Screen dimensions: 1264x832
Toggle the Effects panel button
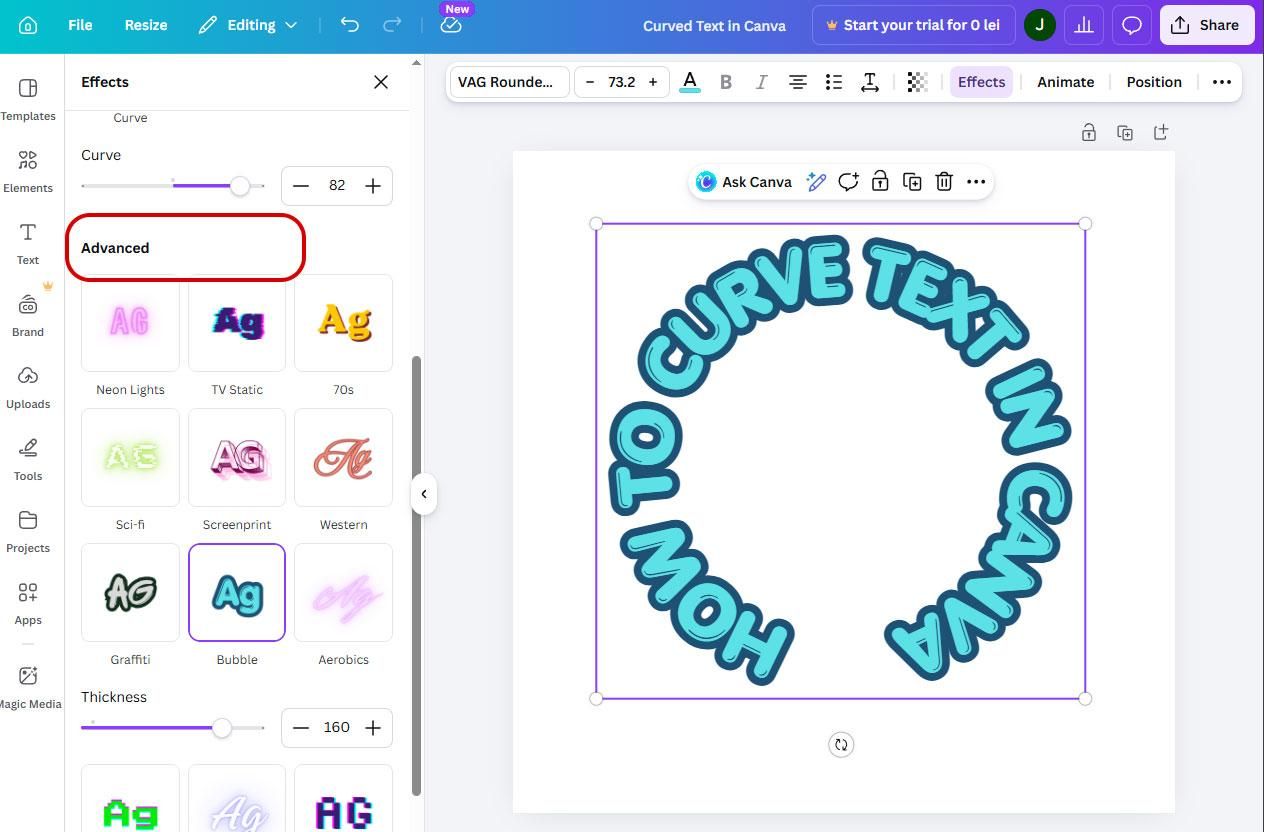(981, 82)
